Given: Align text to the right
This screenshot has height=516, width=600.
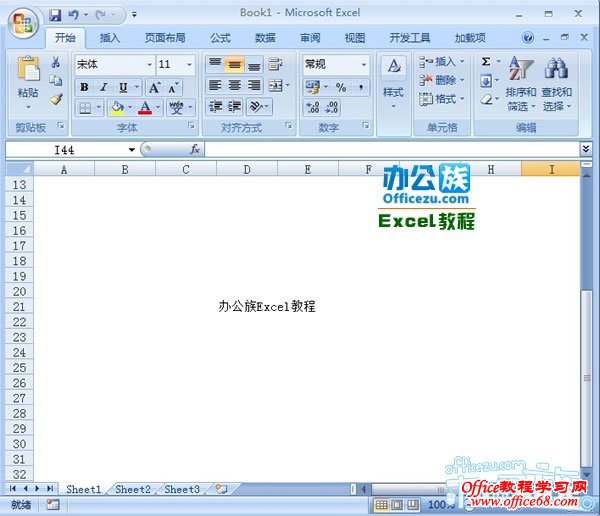Looking at the screenshot, I should coord(254,85).
